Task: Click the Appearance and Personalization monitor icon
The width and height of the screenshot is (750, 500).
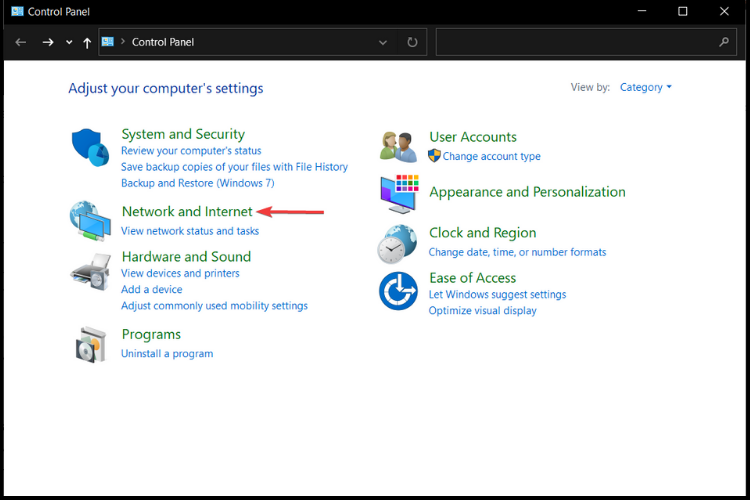Action: click(399, 194)
